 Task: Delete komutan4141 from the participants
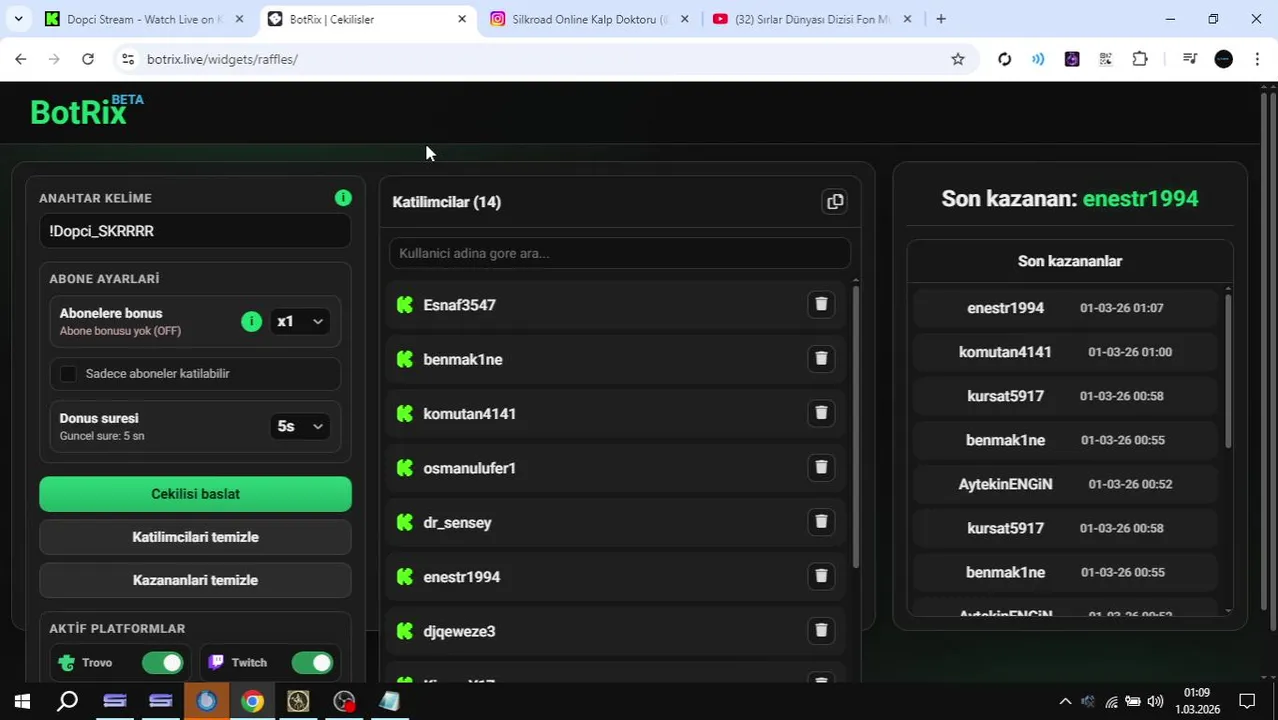(x=821, y=412)
